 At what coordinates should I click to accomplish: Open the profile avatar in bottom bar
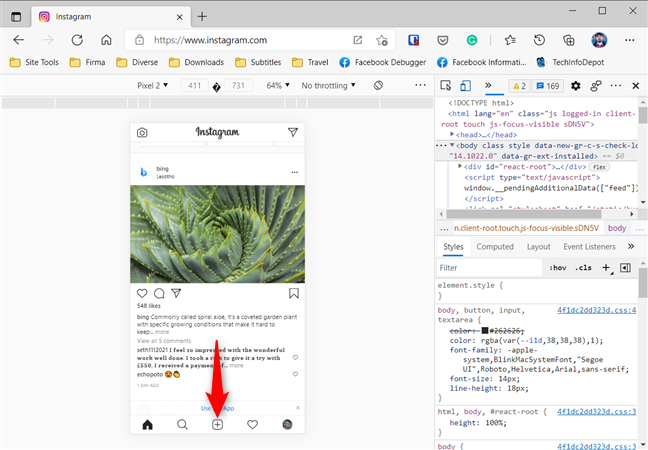click(287, 424)
